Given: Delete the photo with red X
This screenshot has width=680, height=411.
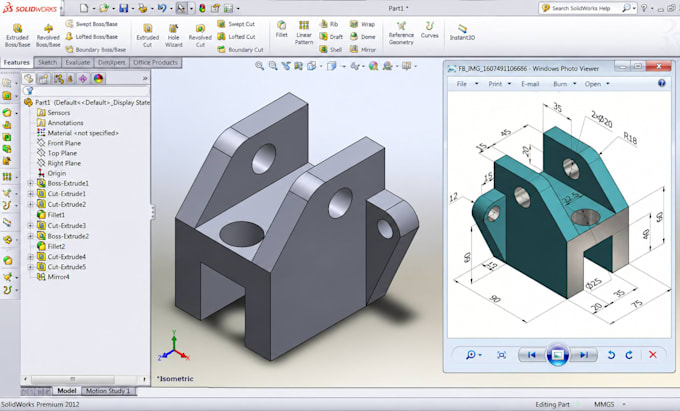Looking at the screenshot, I should coord(652,355).
